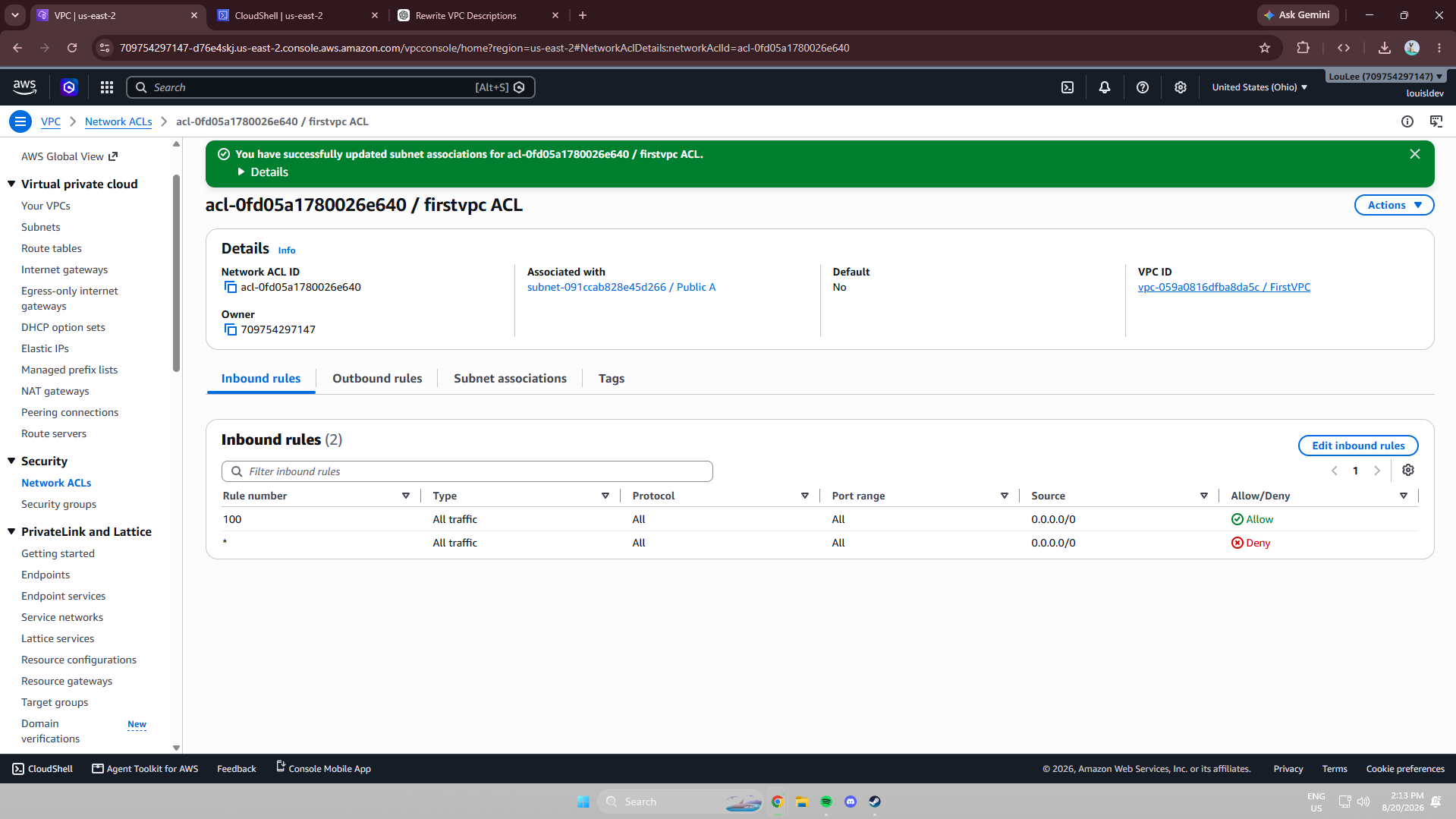Open CloudShell from the footer bar
The width and height of the screenshot is (1456, 819).
(43, 769)
